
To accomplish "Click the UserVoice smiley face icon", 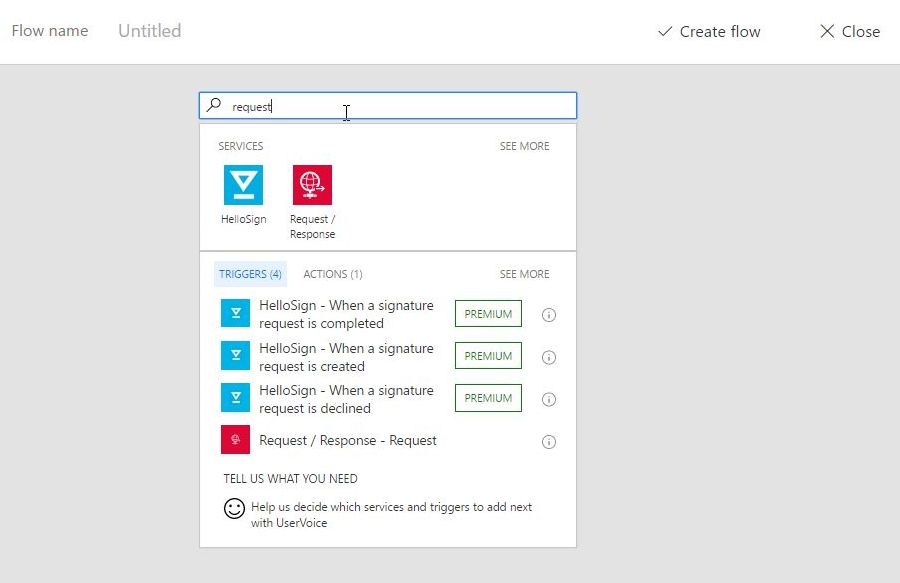I will pos(234,508).
